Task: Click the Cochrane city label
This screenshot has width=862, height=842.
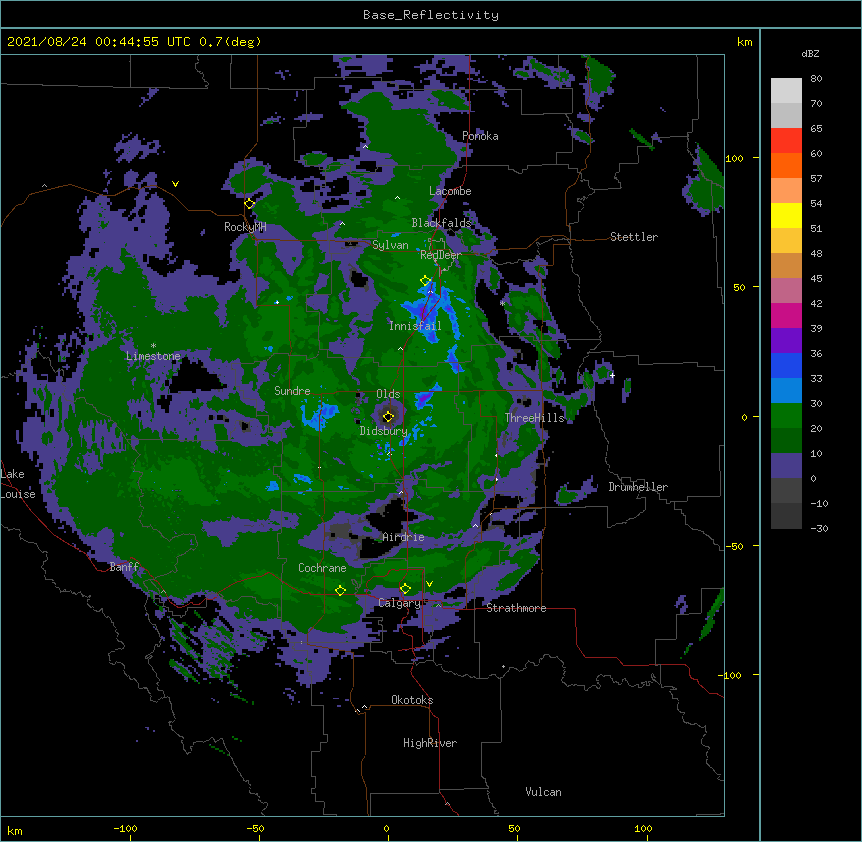Action: (322, 568)
